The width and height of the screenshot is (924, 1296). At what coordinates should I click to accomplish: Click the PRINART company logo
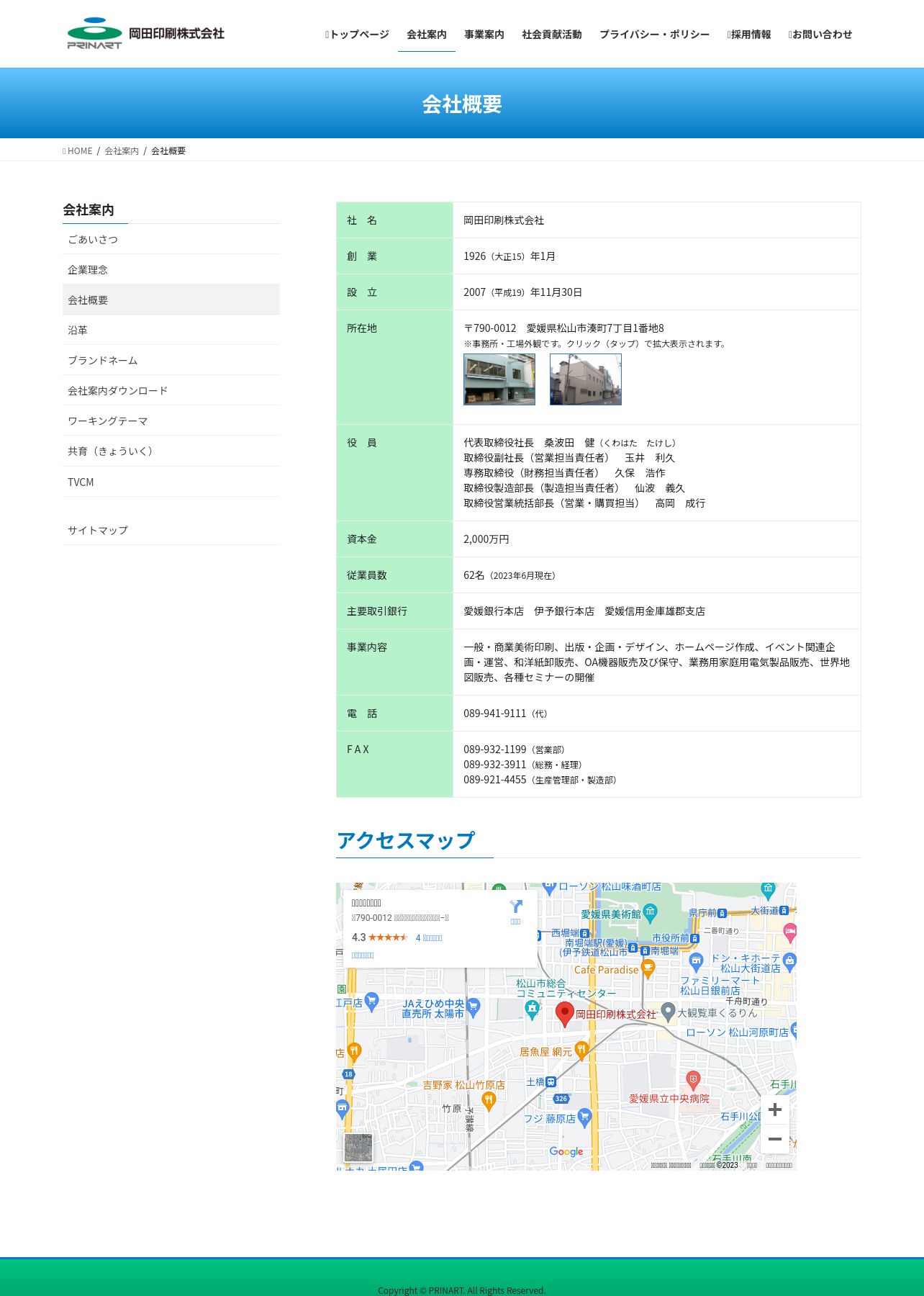pyautogui.click(x=145, y=34)
